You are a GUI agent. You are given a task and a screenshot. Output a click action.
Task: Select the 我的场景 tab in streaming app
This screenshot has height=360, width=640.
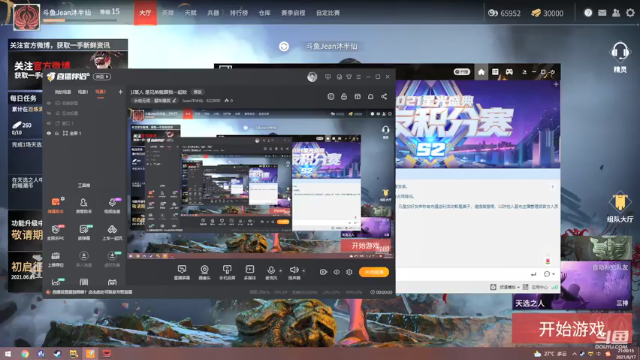tap(63, 92)
